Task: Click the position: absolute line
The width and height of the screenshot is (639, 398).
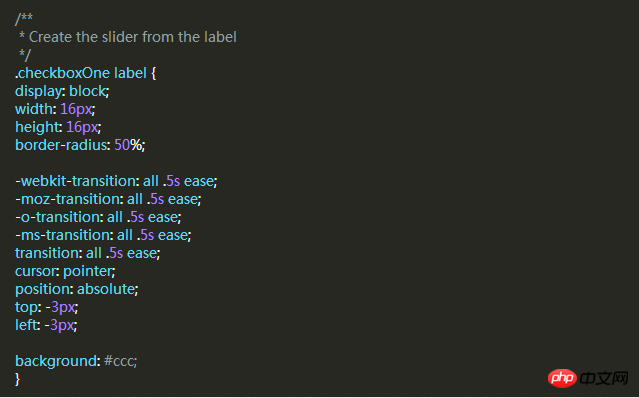Action: [x=77, y=289]
